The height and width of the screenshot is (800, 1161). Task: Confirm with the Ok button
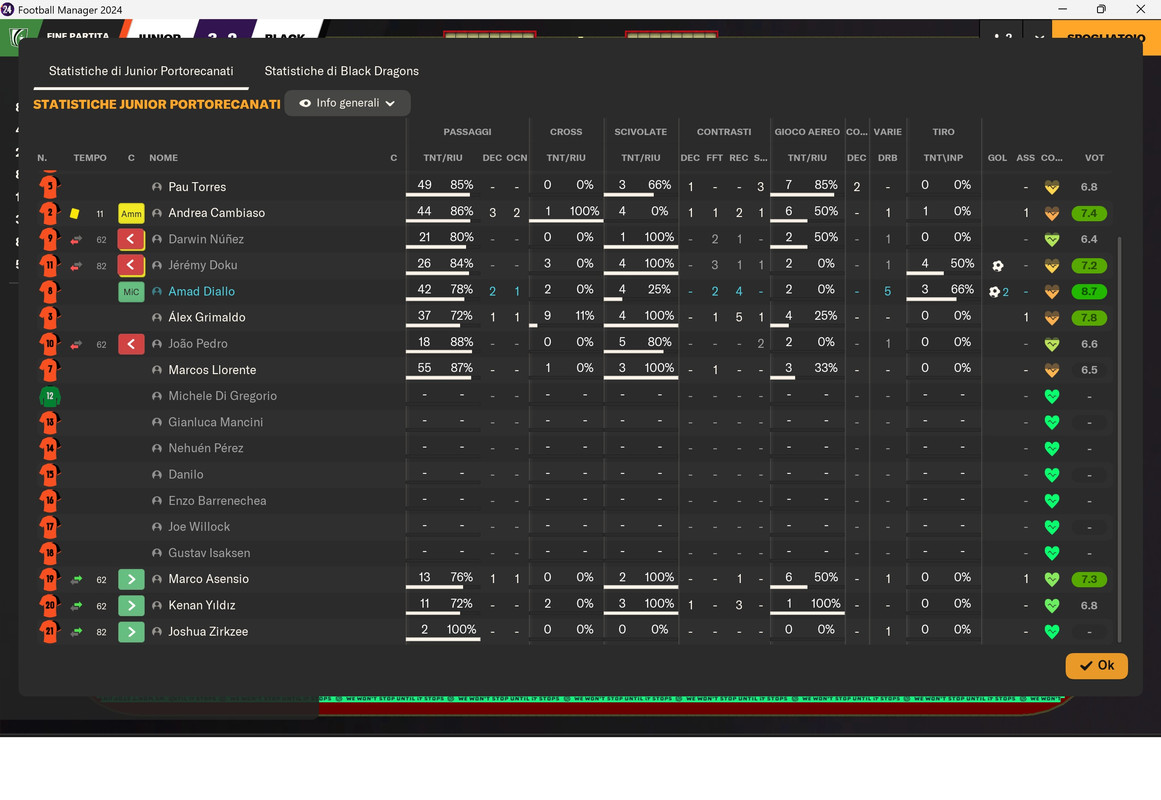(1097, 665)
